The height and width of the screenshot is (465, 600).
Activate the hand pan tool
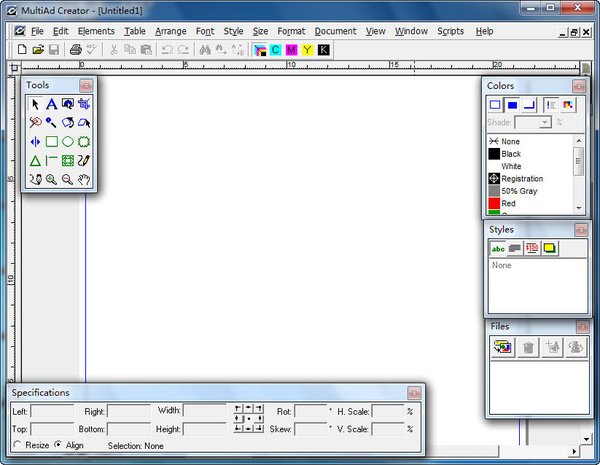(x=85, y=180)
